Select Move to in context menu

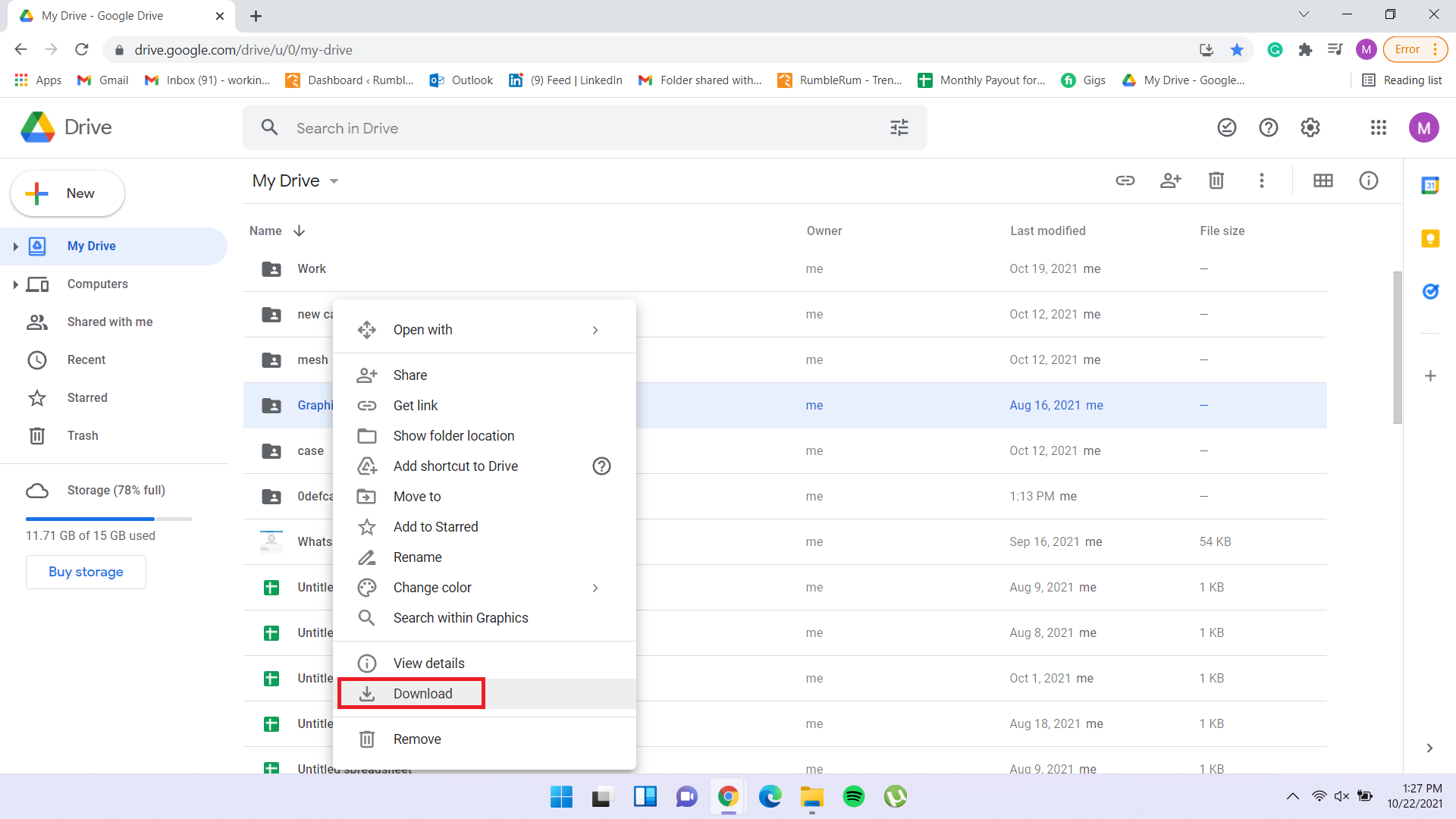(485, 497)
